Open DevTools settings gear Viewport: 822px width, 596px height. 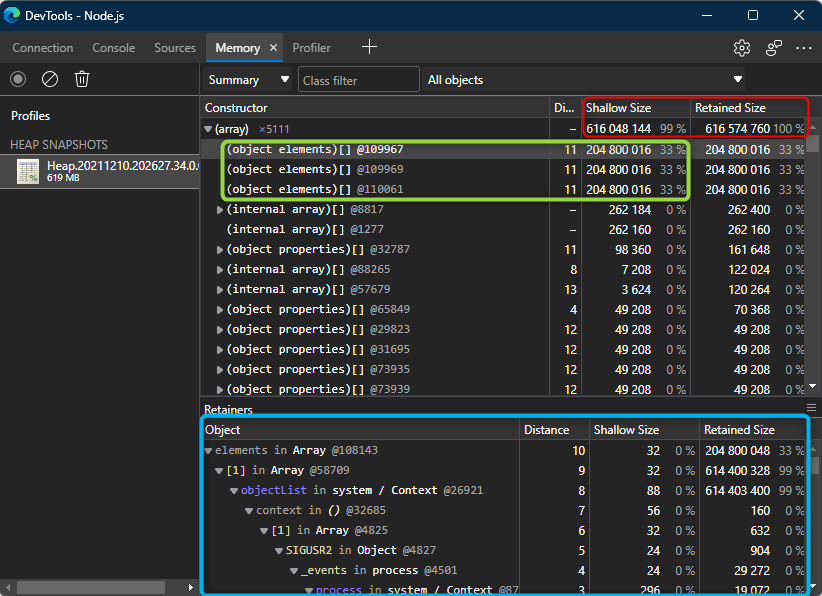pyautogui.click(x=741, y=47)
